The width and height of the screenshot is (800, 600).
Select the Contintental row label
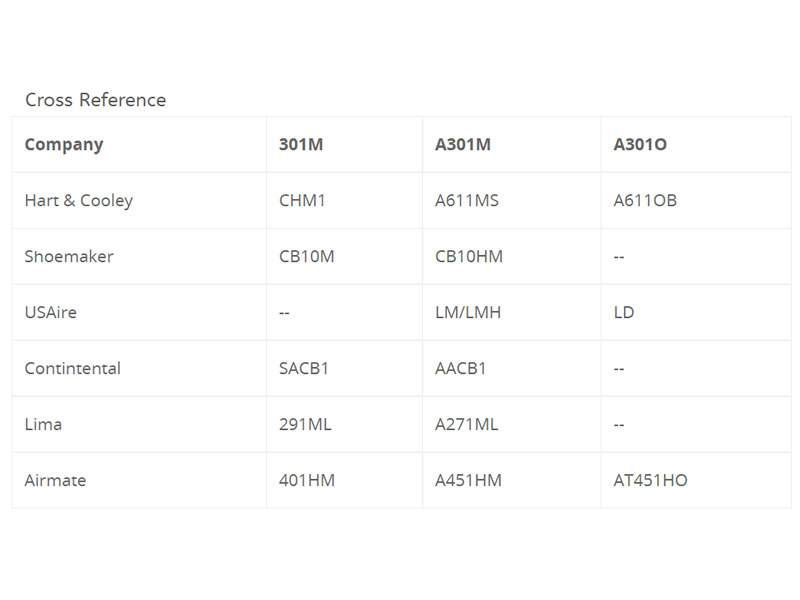click(73, 368)
